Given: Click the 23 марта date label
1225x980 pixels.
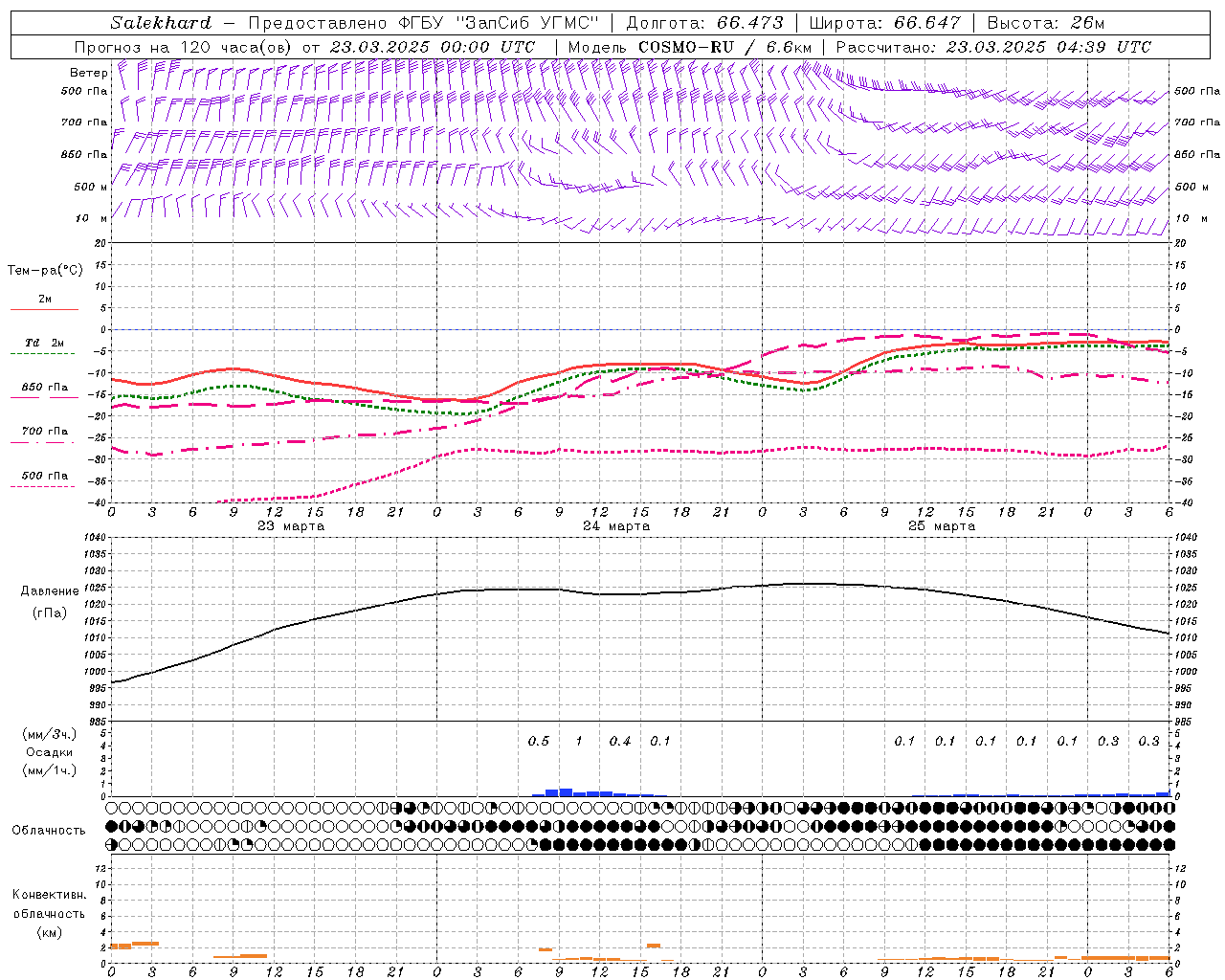Looking at the screenshot, I should pos(291,526).
